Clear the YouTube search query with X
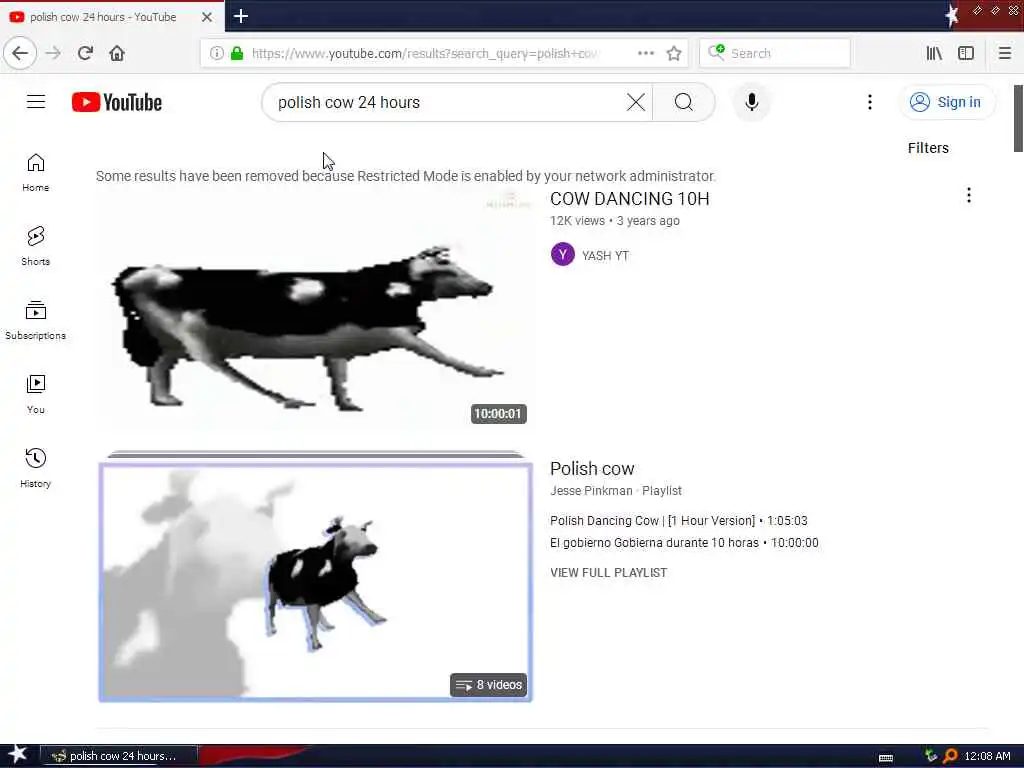Image resolution: width=1024 pixels, height=768 pixels. [x=635, y=102]
